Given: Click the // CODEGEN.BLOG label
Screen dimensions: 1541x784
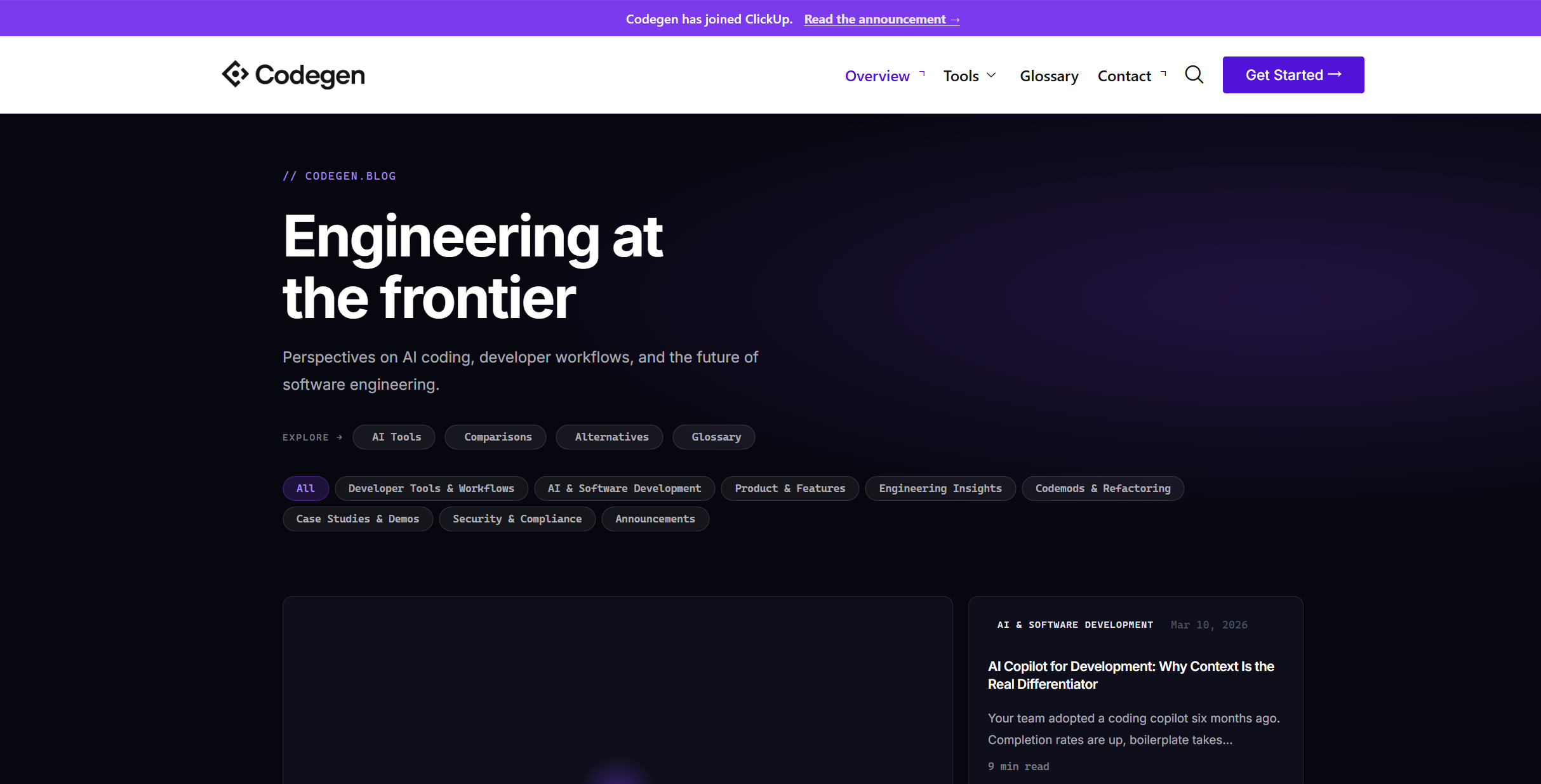Looking at the screenshot, I should (339, 176).
